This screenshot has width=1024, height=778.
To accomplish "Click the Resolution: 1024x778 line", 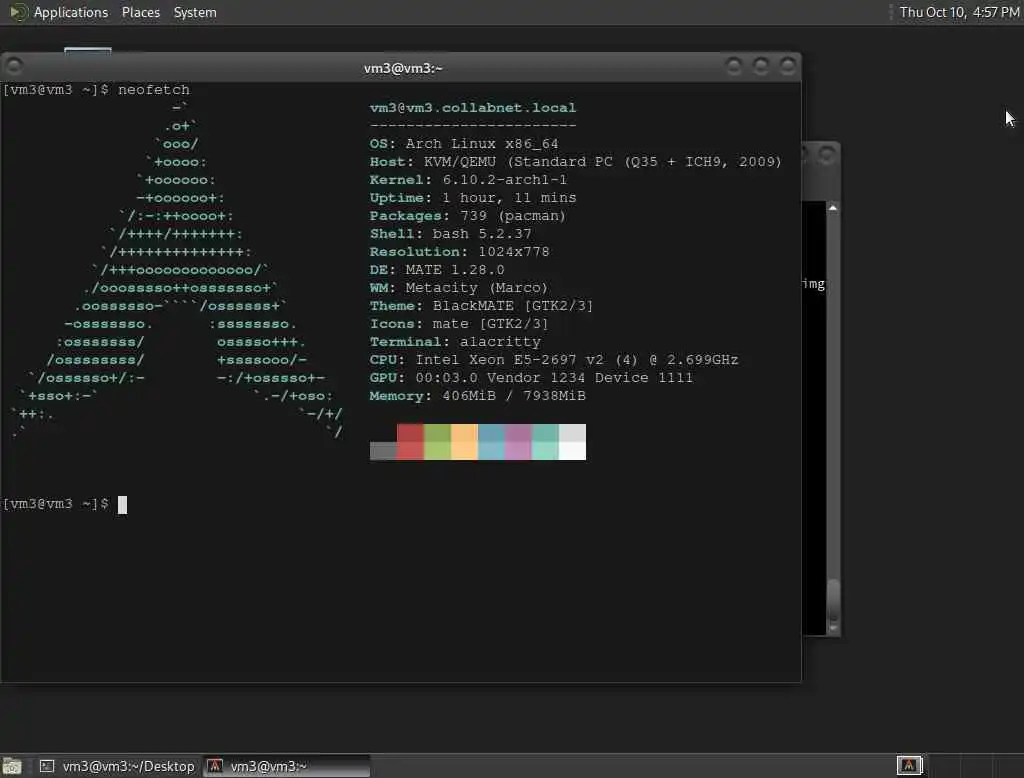I will [x=460, y=251].
